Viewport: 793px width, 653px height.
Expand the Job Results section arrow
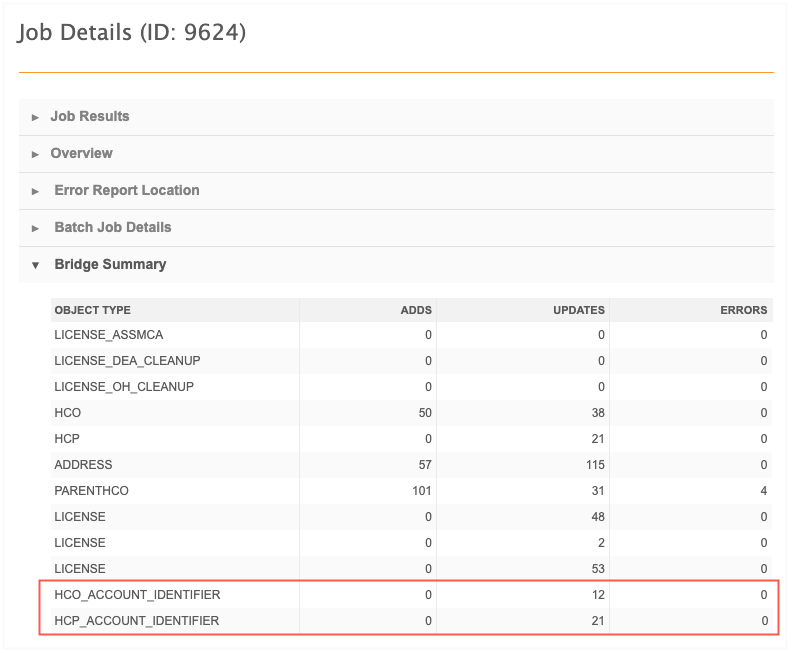35,117
